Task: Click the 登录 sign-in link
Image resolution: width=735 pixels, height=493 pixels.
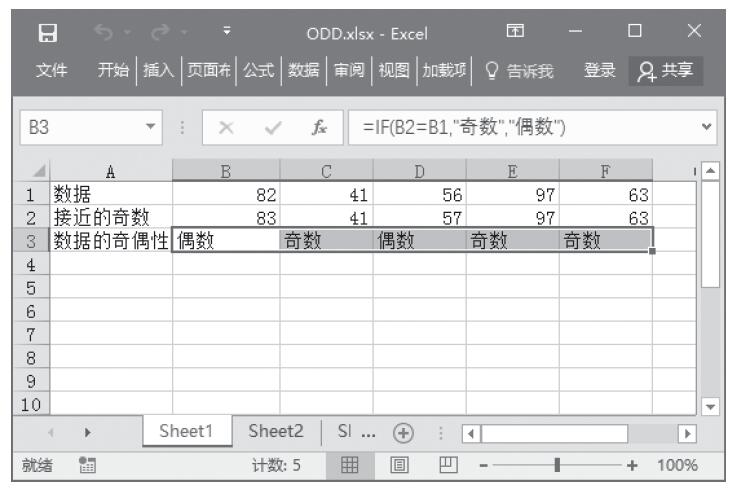Action: [x=601, y=70]
